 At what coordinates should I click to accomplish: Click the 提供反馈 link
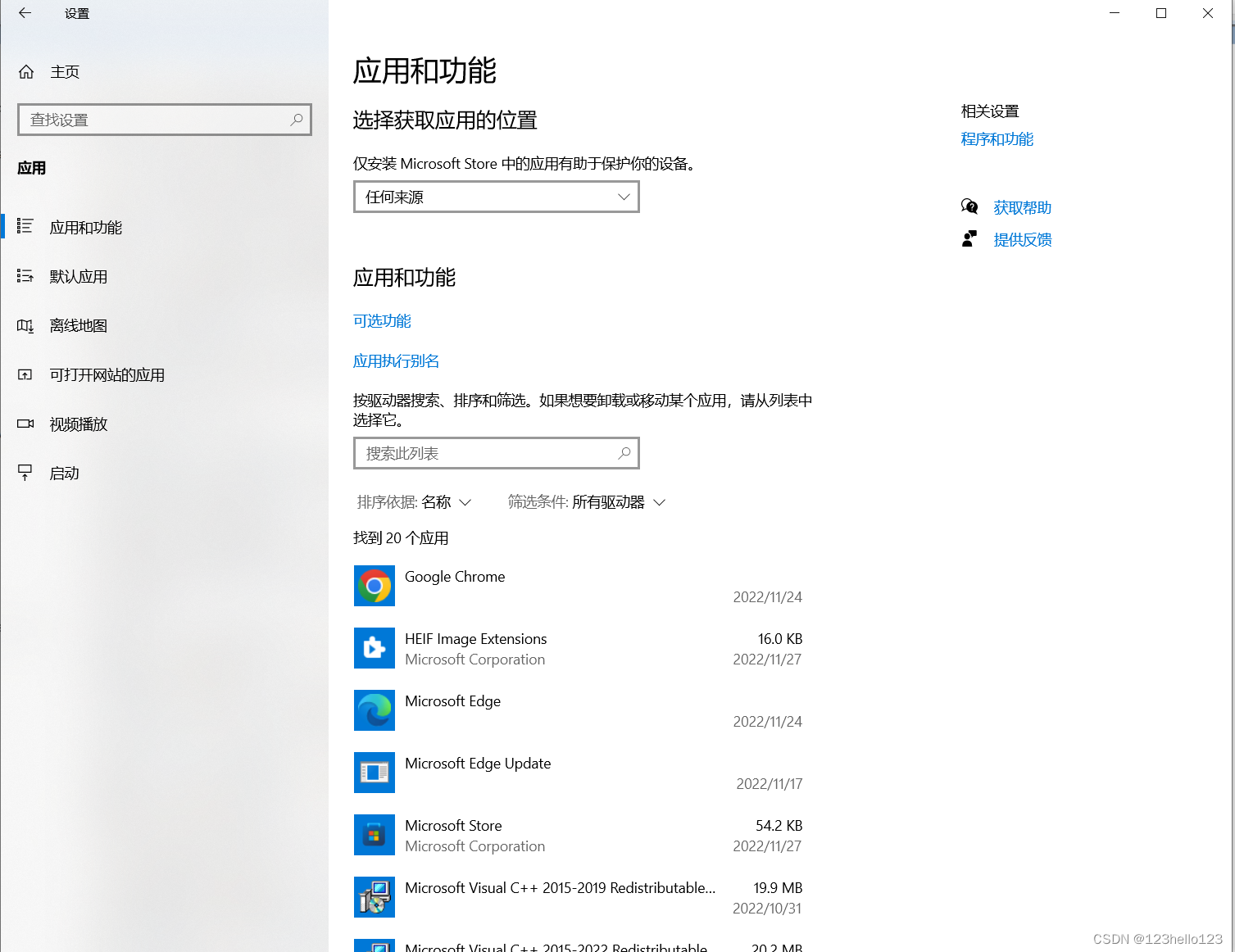1023,239
